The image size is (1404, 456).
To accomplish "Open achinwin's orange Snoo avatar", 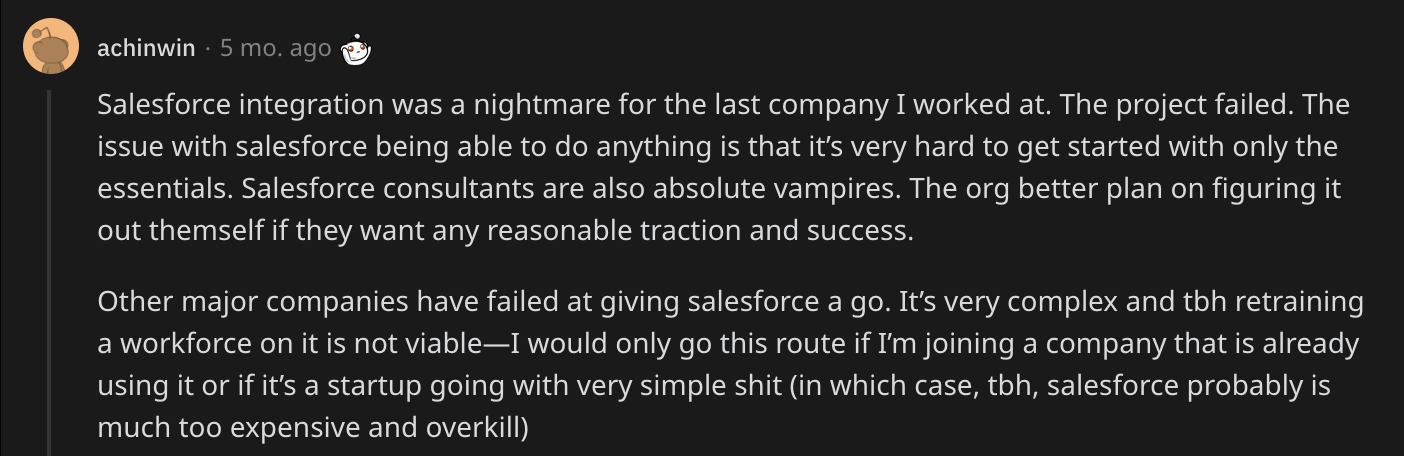I will click(50, 46).
